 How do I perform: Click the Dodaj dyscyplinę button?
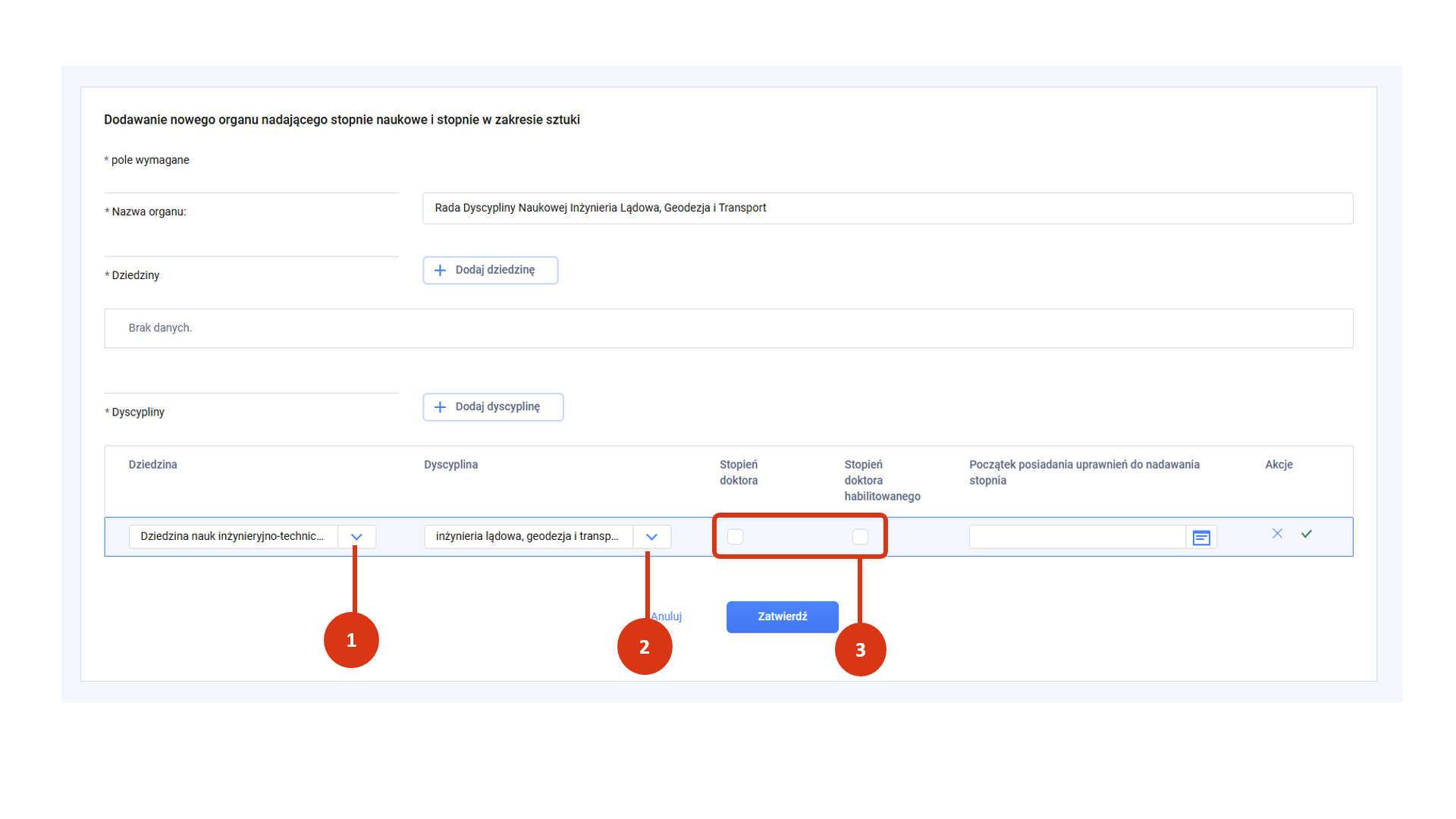pos(493,407)
